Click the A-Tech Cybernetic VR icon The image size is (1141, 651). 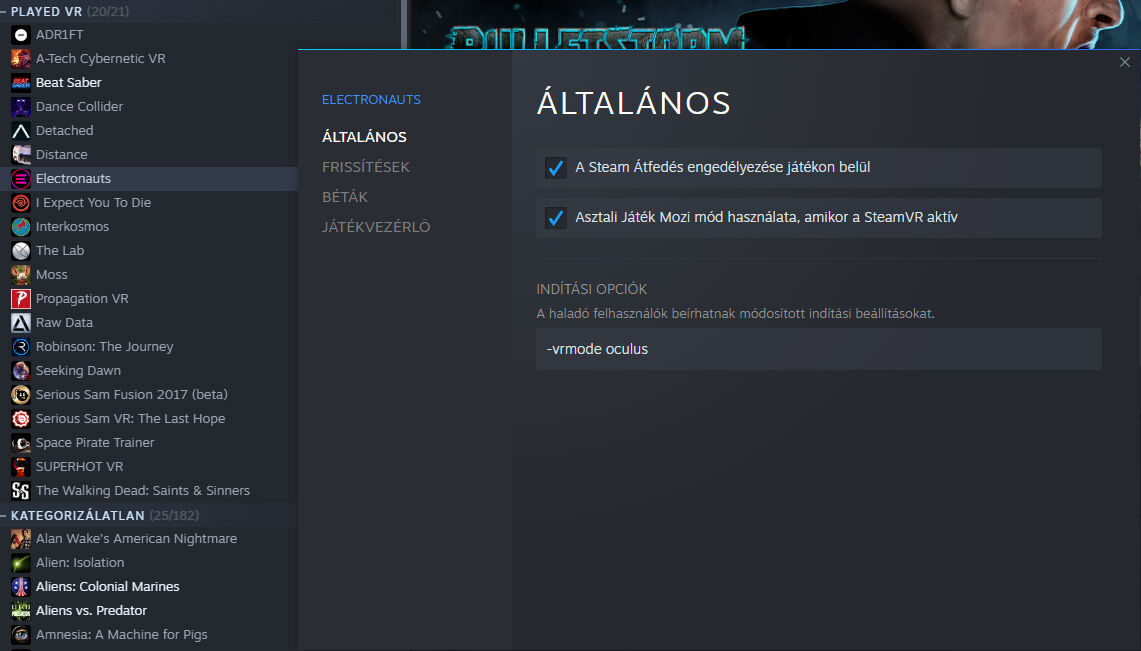pyautogui.click(x=20, y=59)
